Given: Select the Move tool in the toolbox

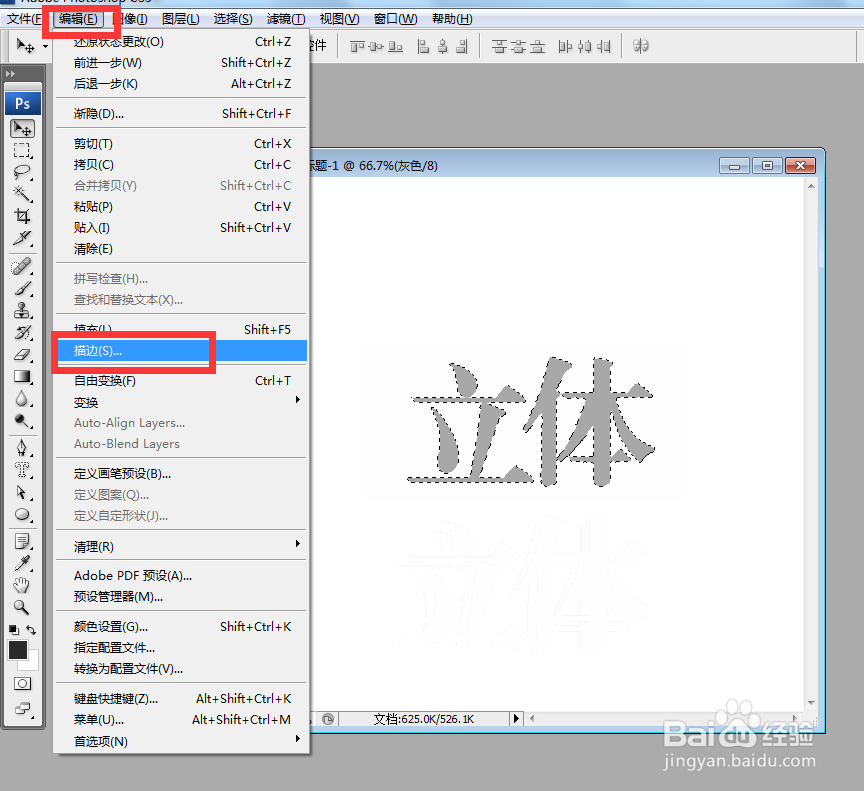Looking at the screenshot, I should [x=22, y=128].
